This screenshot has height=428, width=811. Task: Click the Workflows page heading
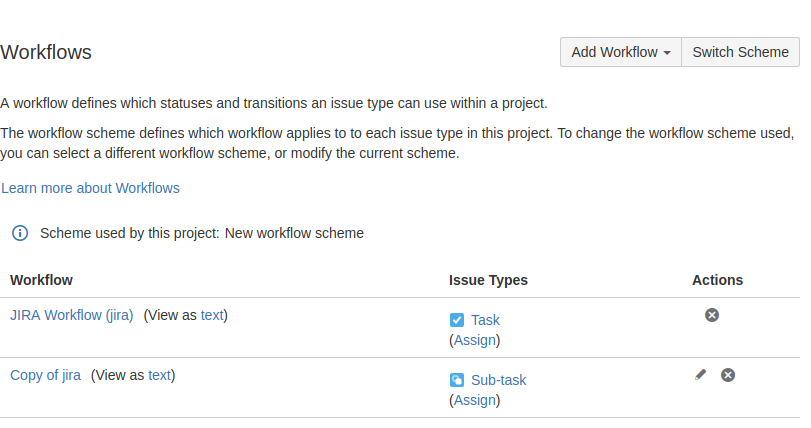(46, 52)
